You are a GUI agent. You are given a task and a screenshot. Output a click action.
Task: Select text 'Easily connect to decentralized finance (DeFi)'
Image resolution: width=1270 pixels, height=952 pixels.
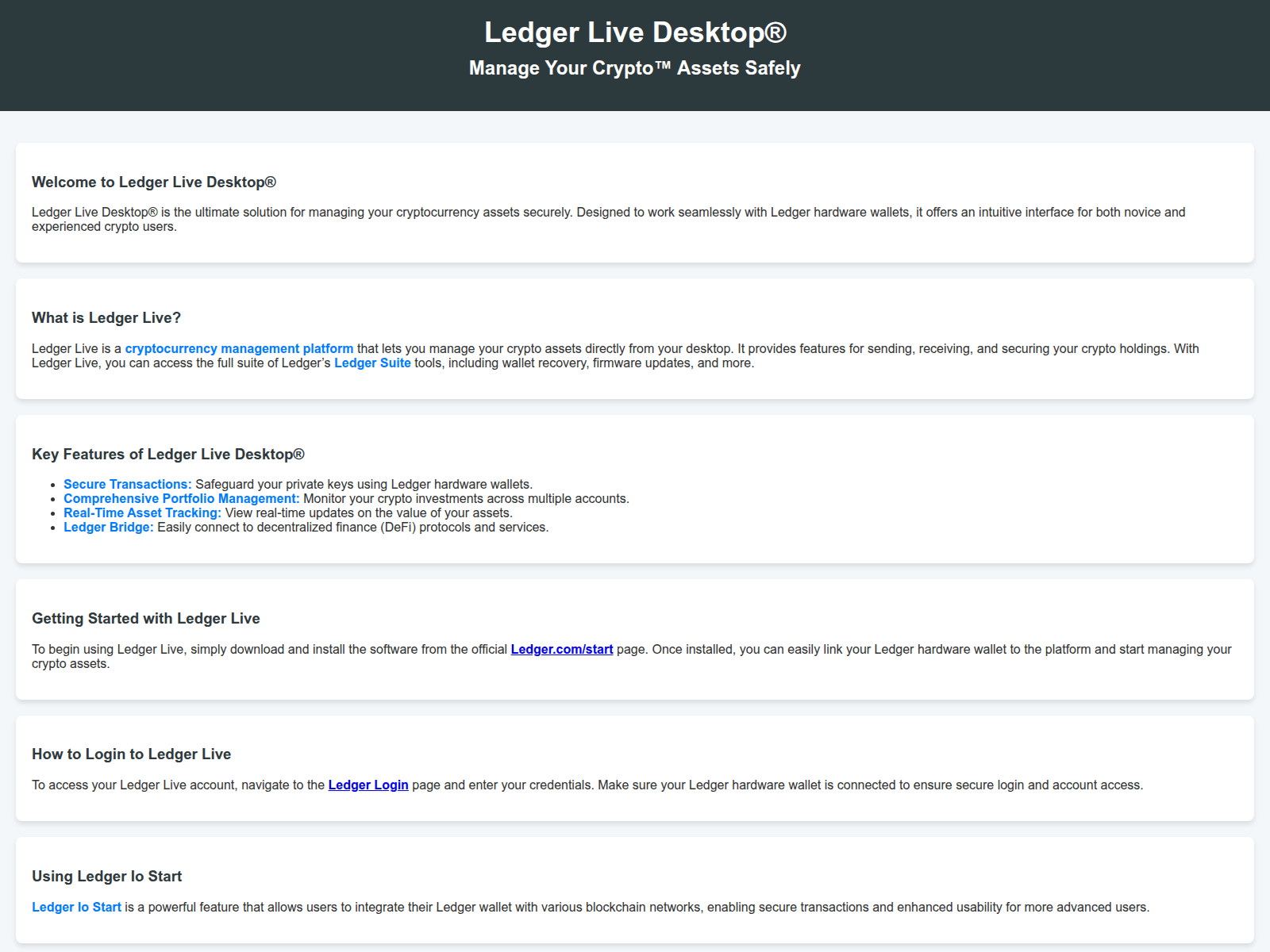click(x=287, y=528)
